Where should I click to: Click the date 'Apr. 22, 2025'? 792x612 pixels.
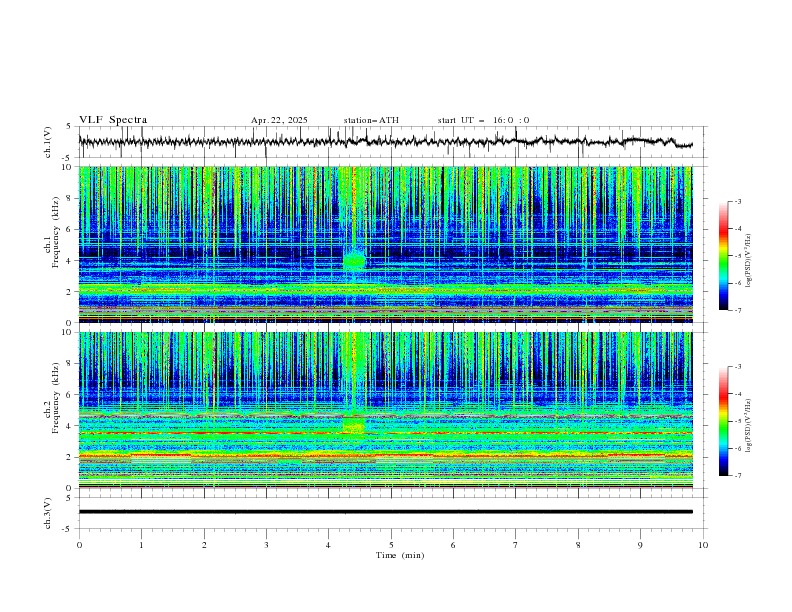[279, 120]
